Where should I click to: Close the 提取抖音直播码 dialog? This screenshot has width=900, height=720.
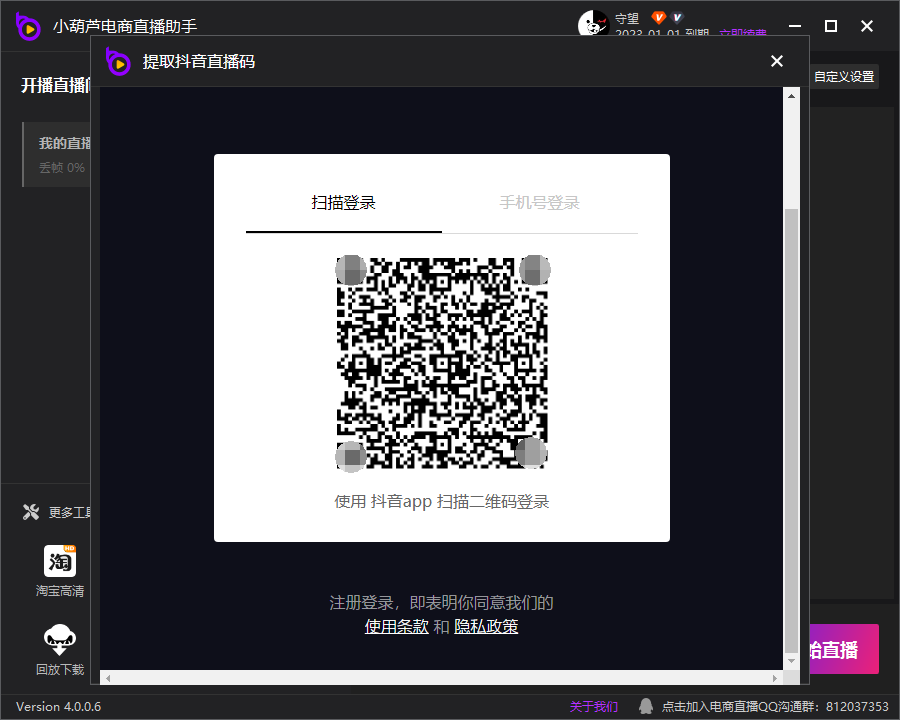(x=777, y=62)
